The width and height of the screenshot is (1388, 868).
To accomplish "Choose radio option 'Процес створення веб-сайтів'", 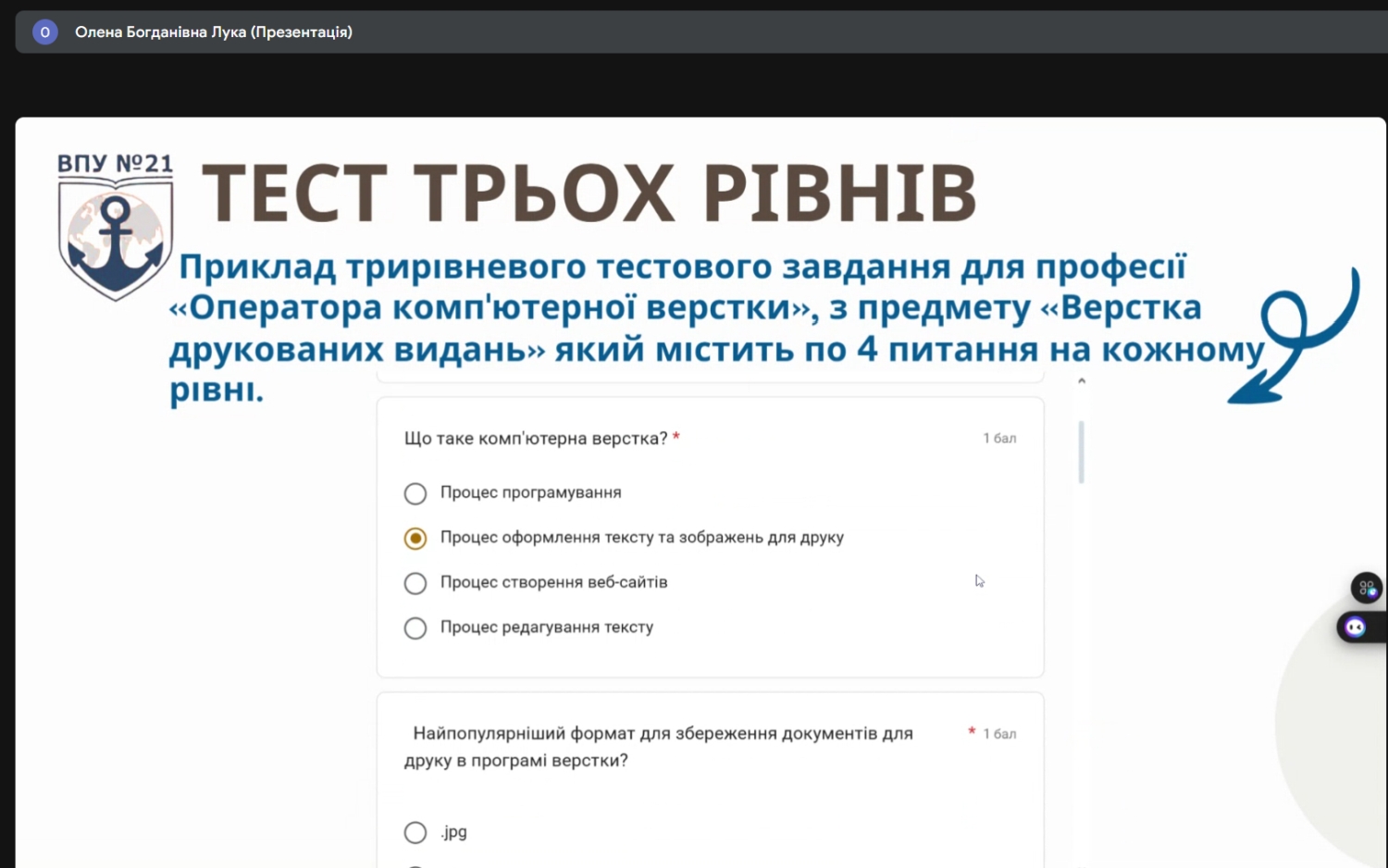I will tap(415, 583).
